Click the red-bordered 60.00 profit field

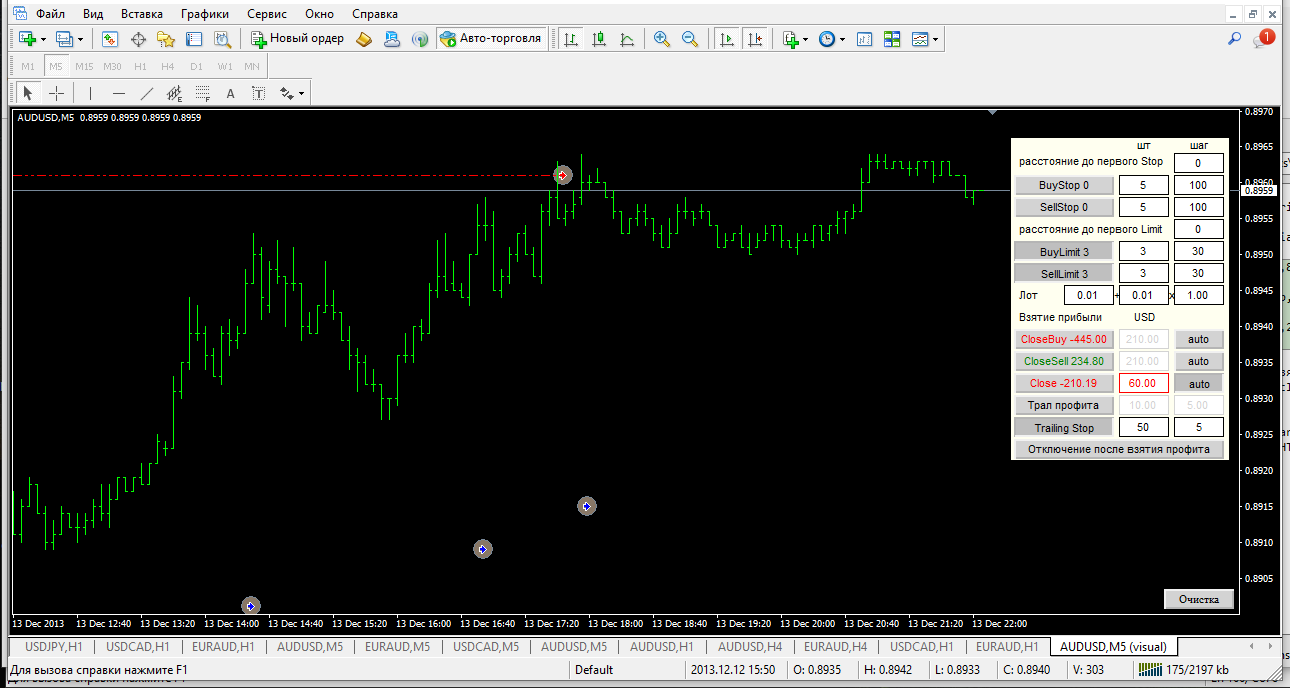point(1143,384)
